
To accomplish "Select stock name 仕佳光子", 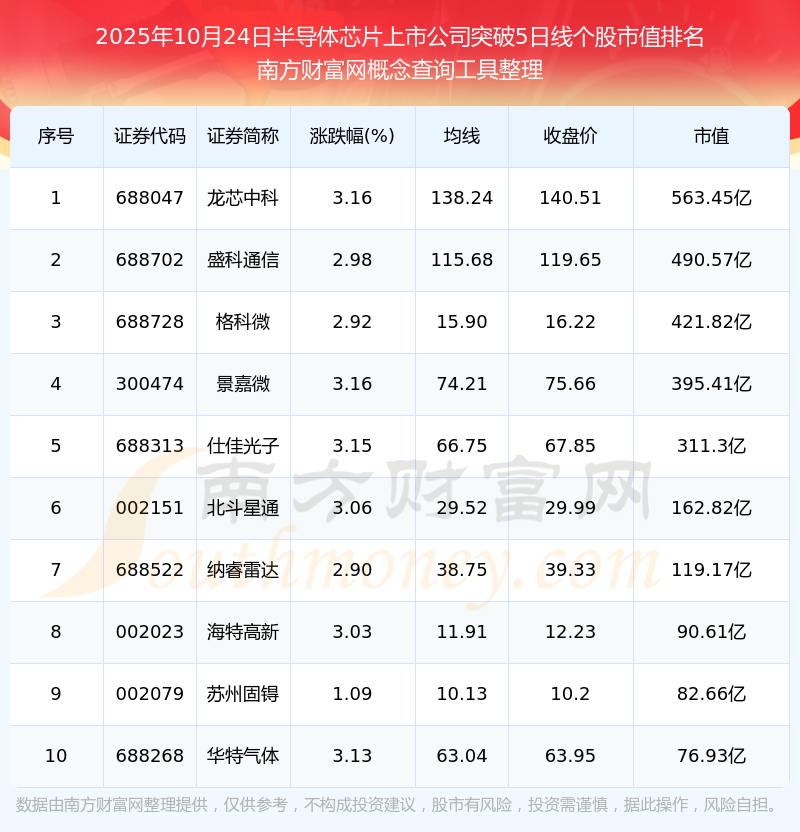I will (x=243, y=446).
